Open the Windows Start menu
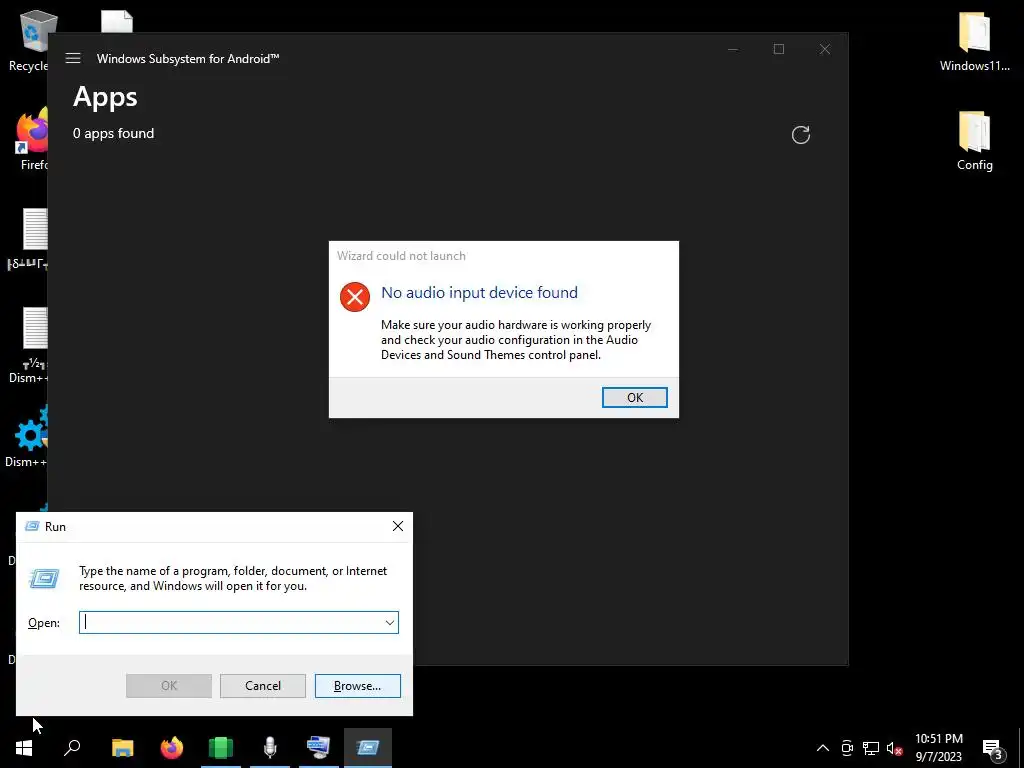The image size is (1024, 768). [x=24, y=748]
